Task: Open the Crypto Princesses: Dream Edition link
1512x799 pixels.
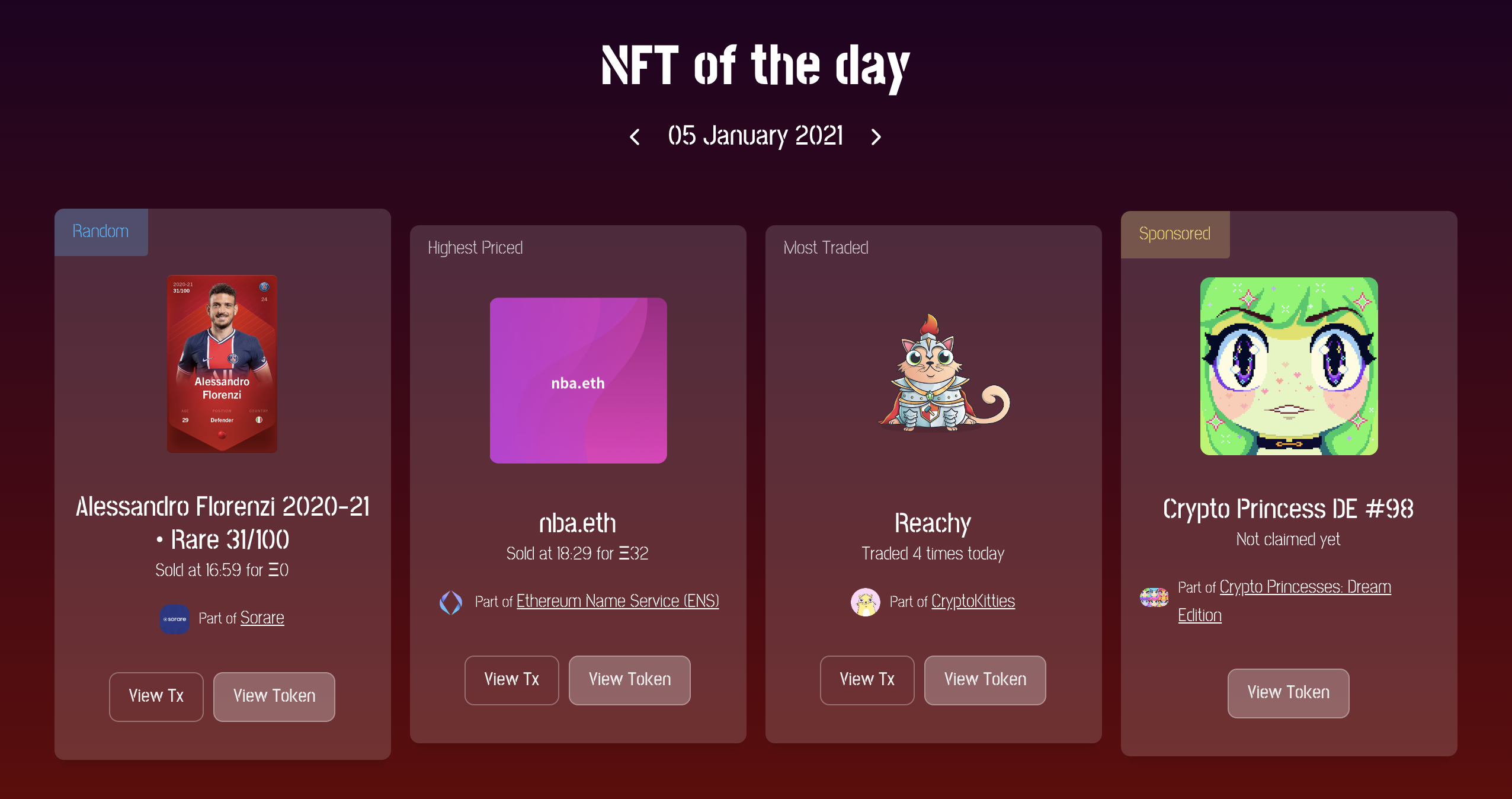Action: click(x=1305, y=587)
